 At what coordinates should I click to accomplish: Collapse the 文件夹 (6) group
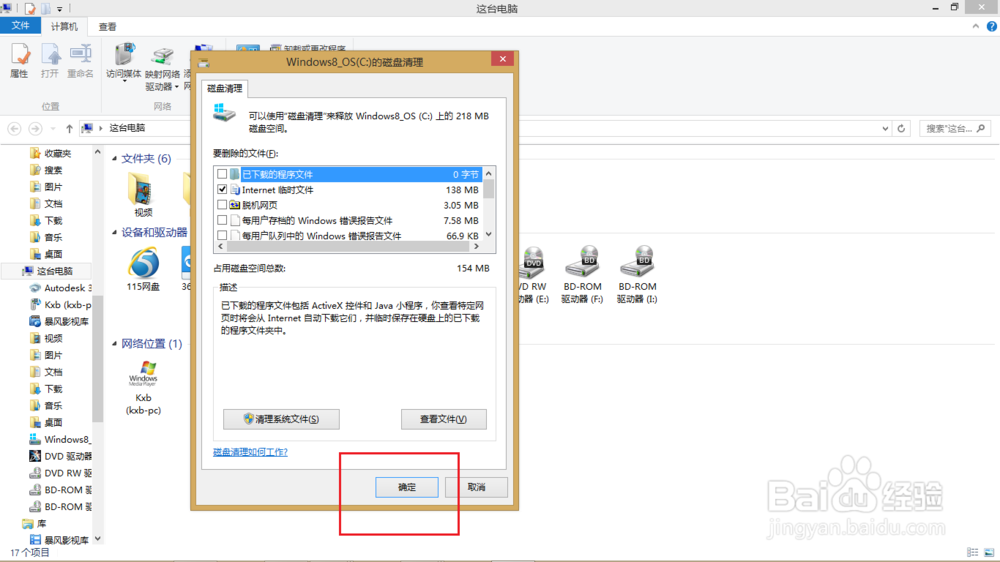[115, 159]
